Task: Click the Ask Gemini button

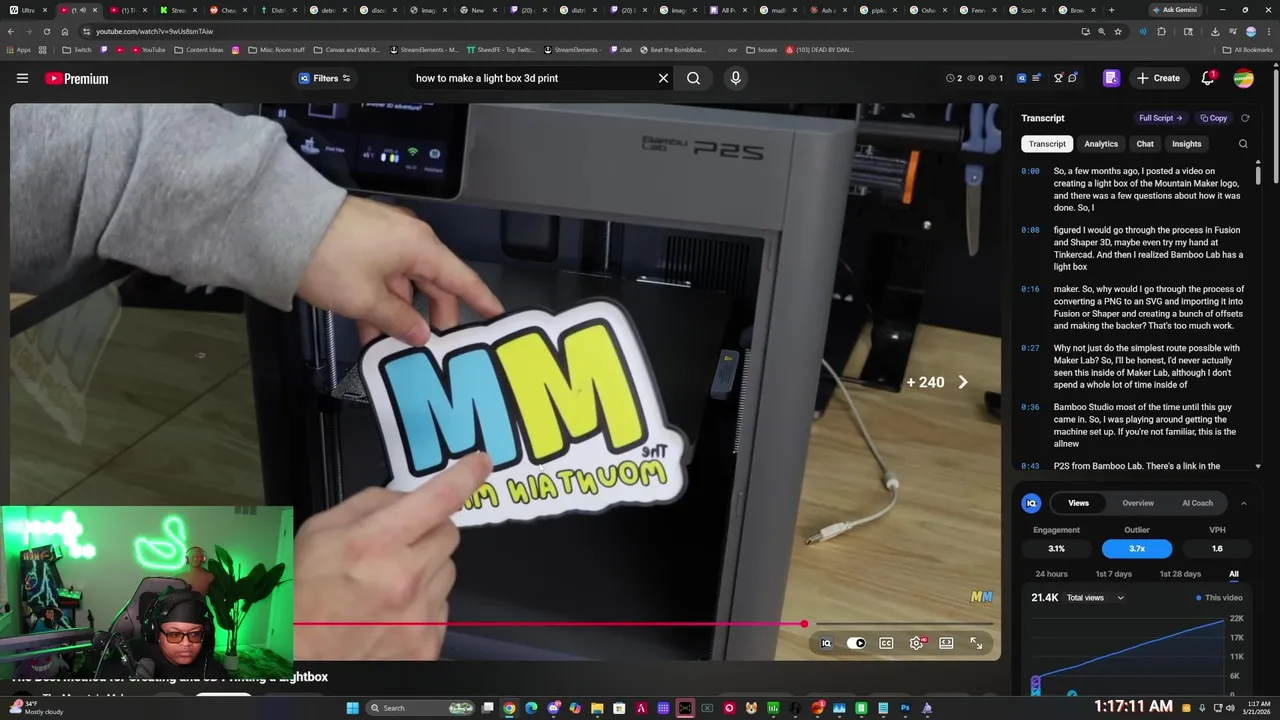Action: pyautogui.click(x=1174, y=10)
